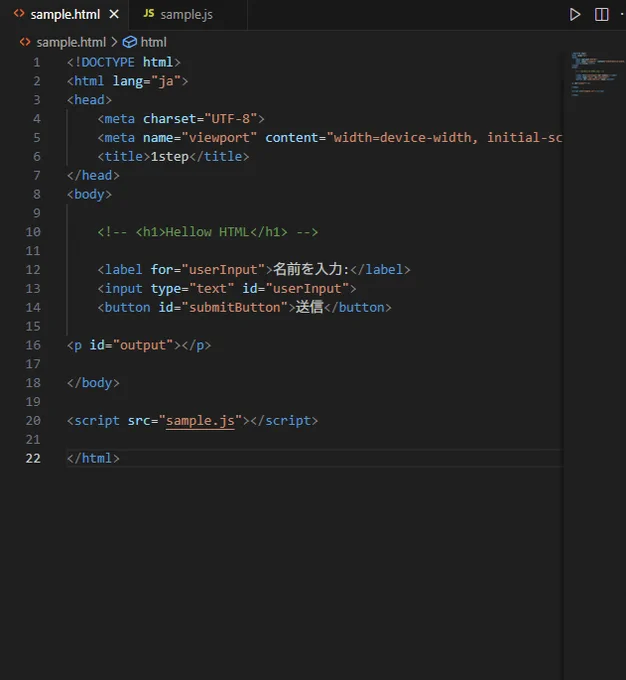Click the opening <head> tag
This screenshot has height=680, width=626.
pyautogui.click(x=89, y=100)
